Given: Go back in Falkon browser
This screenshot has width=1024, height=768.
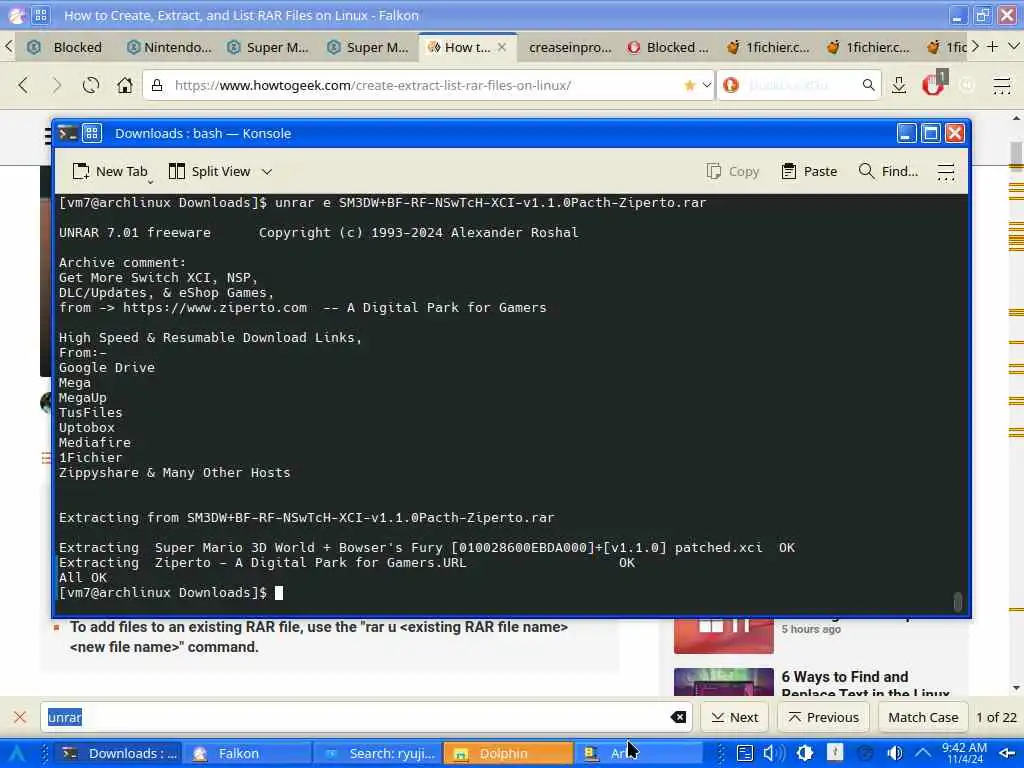Looking at the screenshot, I should (x=24, y=85).
